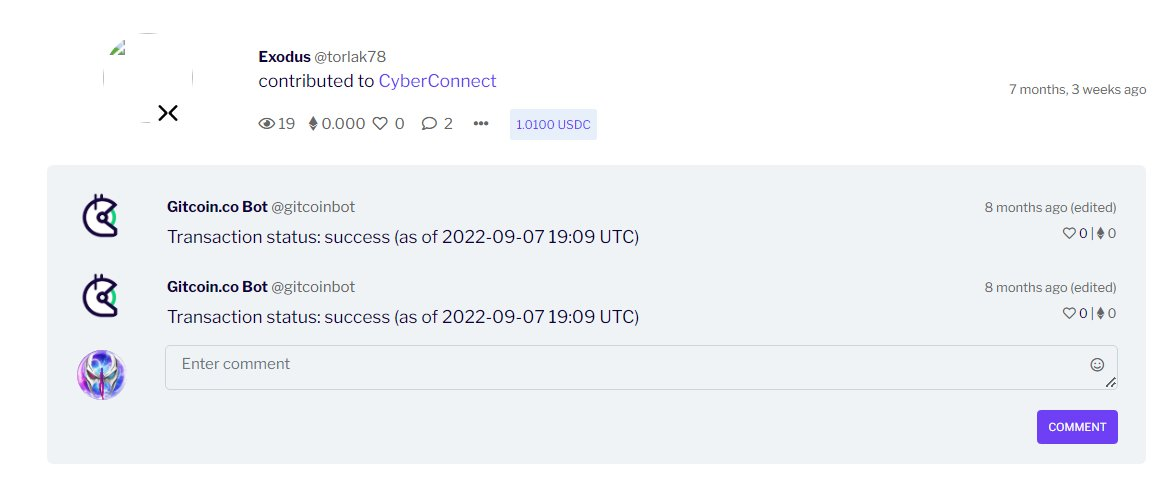
Task: Click your dragonfly profile avatar
Action: 101,375
